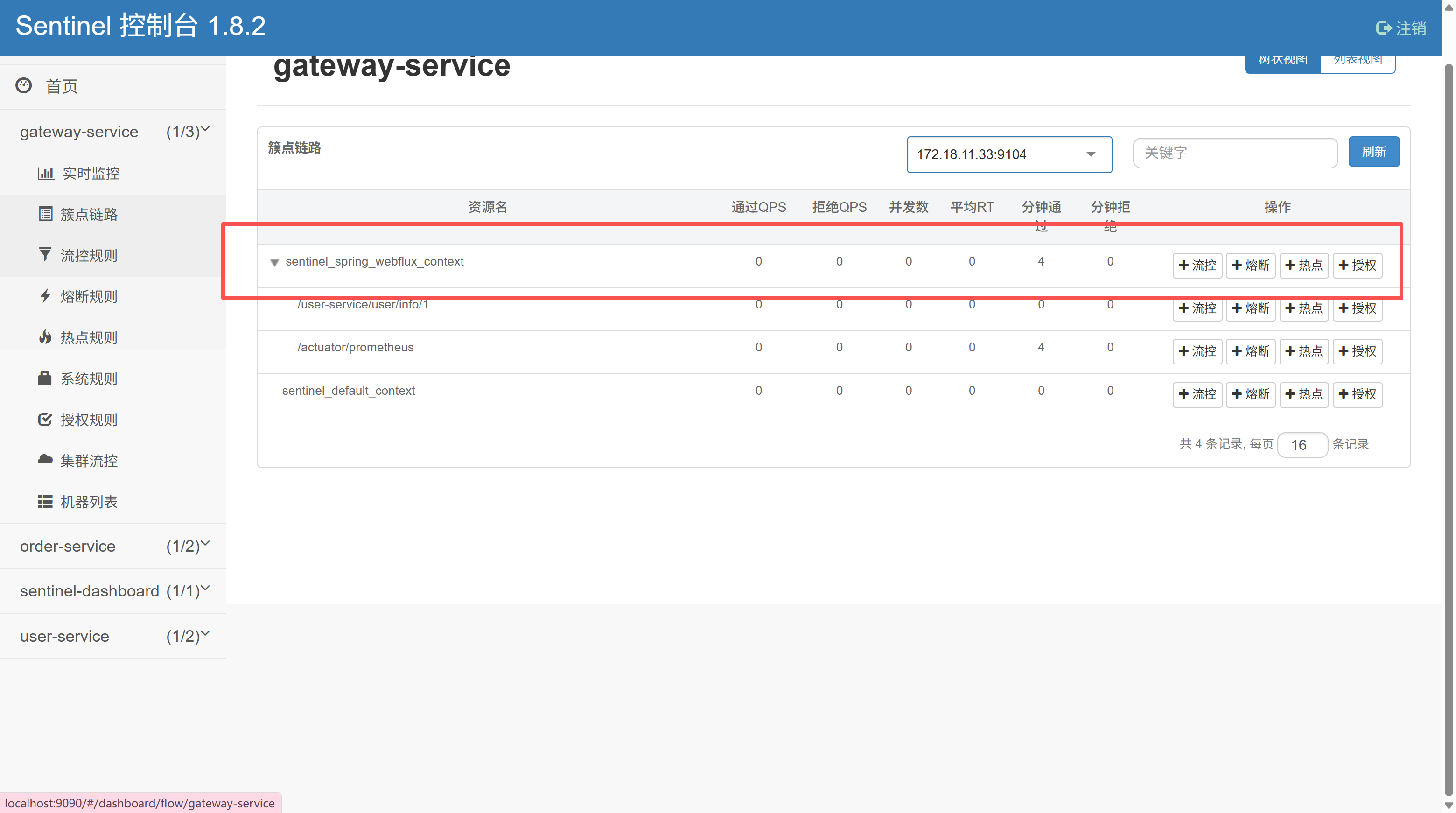Add 授权 rule for sentinel_spring_webflux_context
Viewport: 1456px width, 813px height.
pyautogui.click(x=1357, y=265)
